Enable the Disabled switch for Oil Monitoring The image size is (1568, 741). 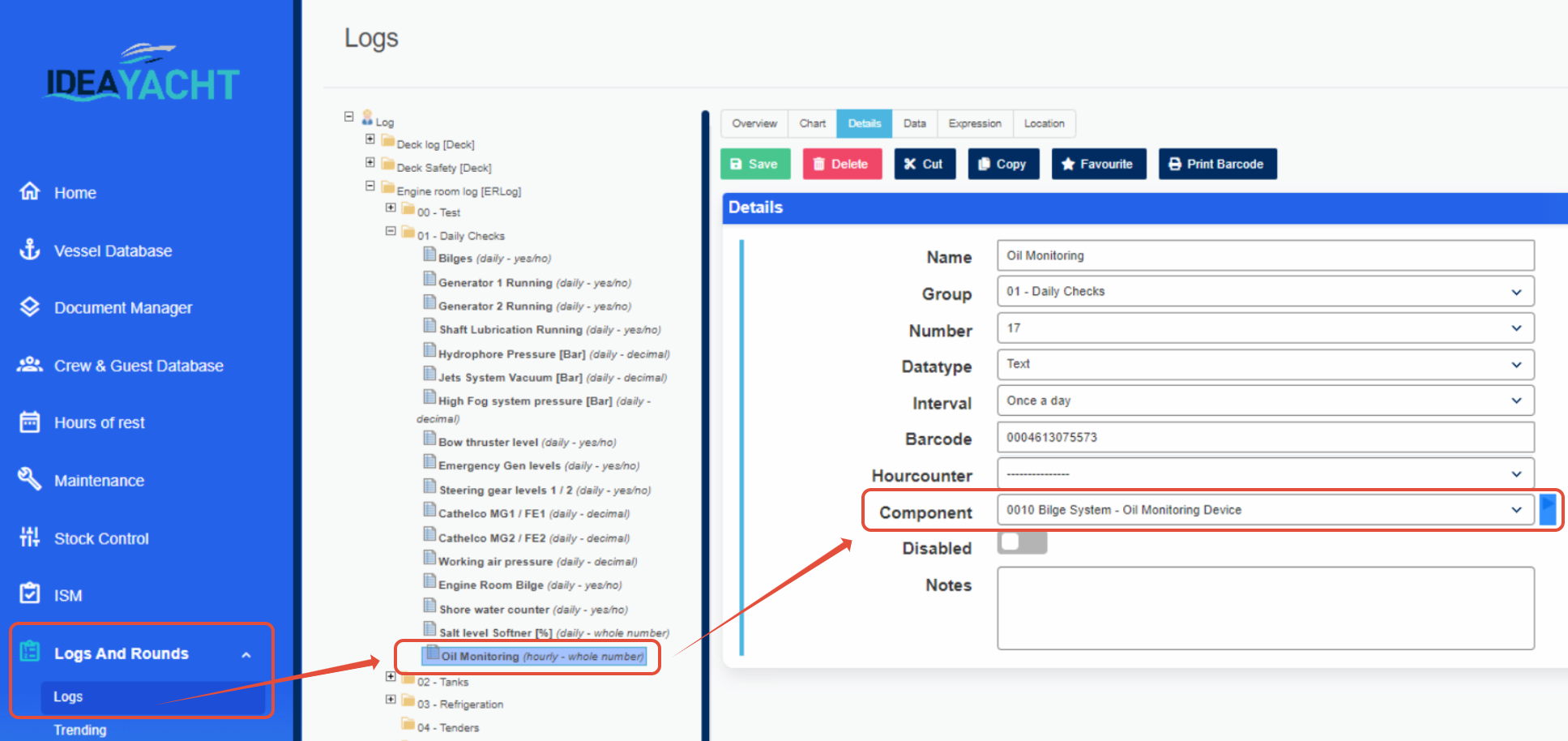click(1022, 542)
